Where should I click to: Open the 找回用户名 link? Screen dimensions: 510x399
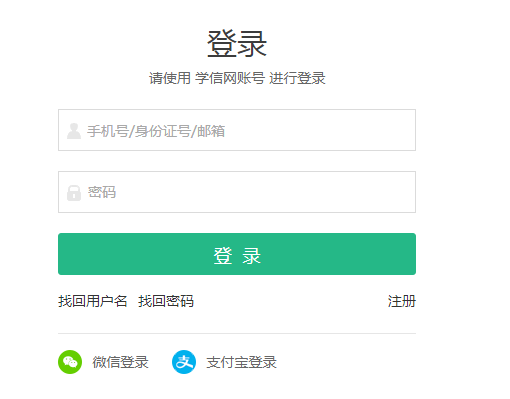[93, 301]
